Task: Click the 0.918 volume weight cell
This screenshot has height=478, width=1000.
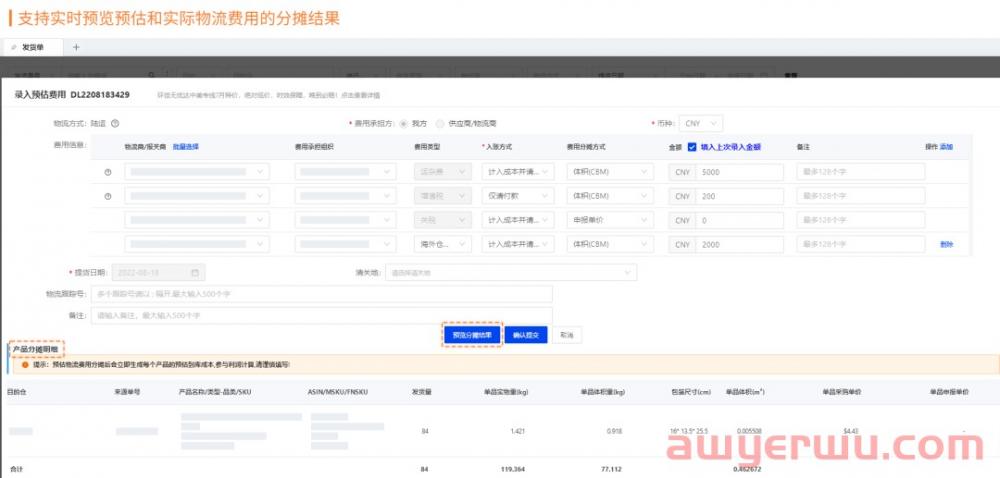Action: tap(614, 431)
